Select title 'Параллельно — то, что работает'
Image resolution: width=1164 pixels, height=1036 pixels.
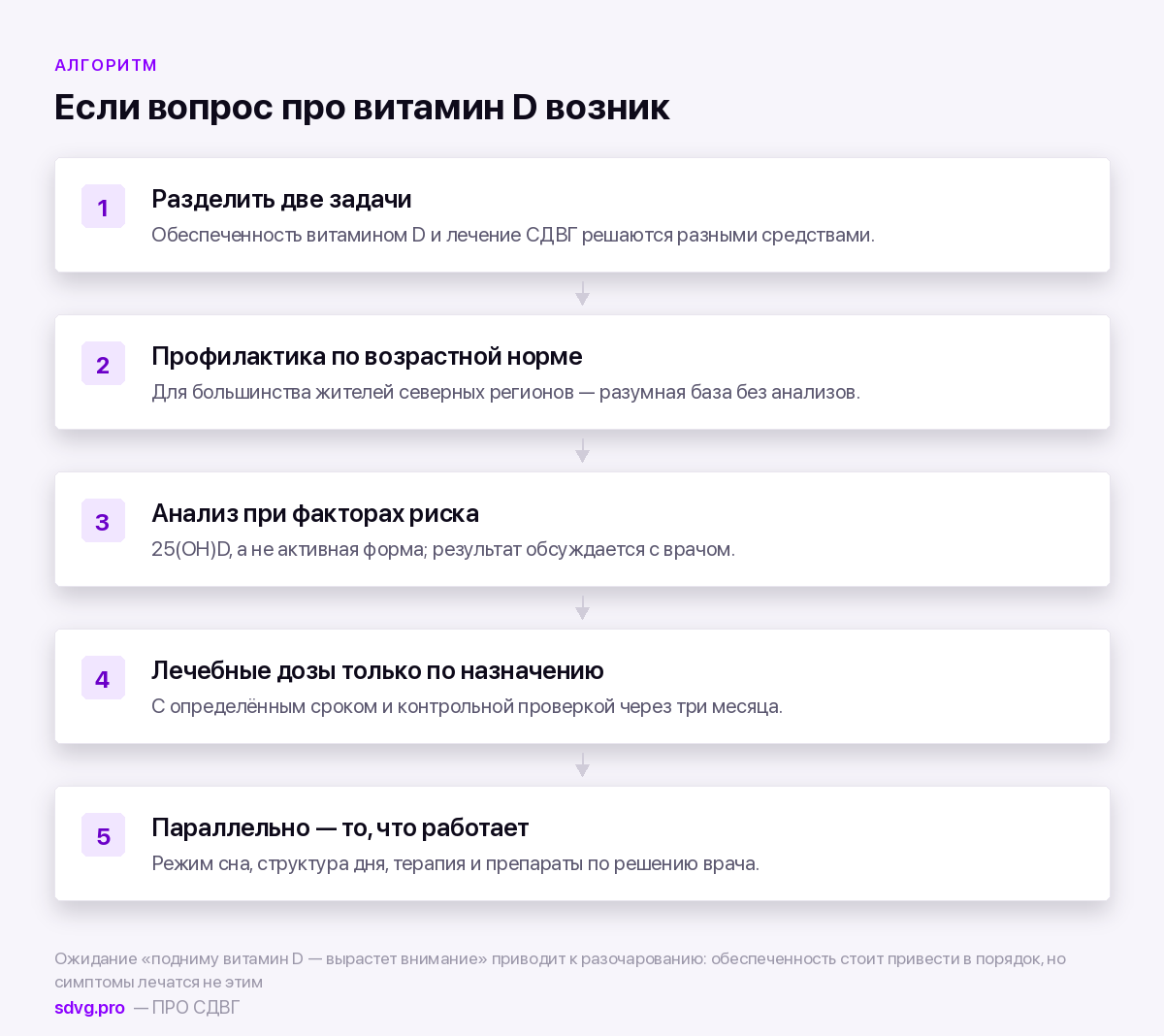[339, 827]
